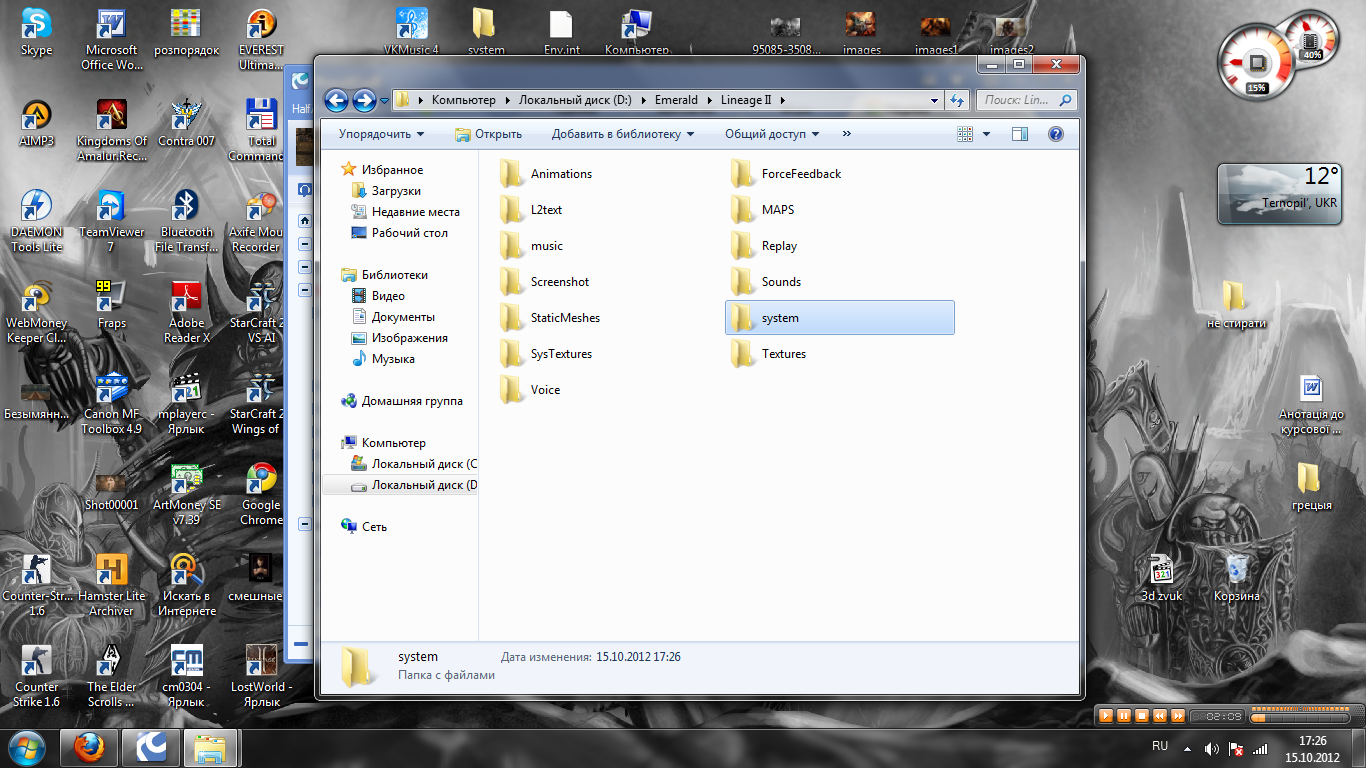Select Локальный диск (C drive in the sidebar
The height and width of the screenshot is (768, 1366).
click(x=414, y=464)
